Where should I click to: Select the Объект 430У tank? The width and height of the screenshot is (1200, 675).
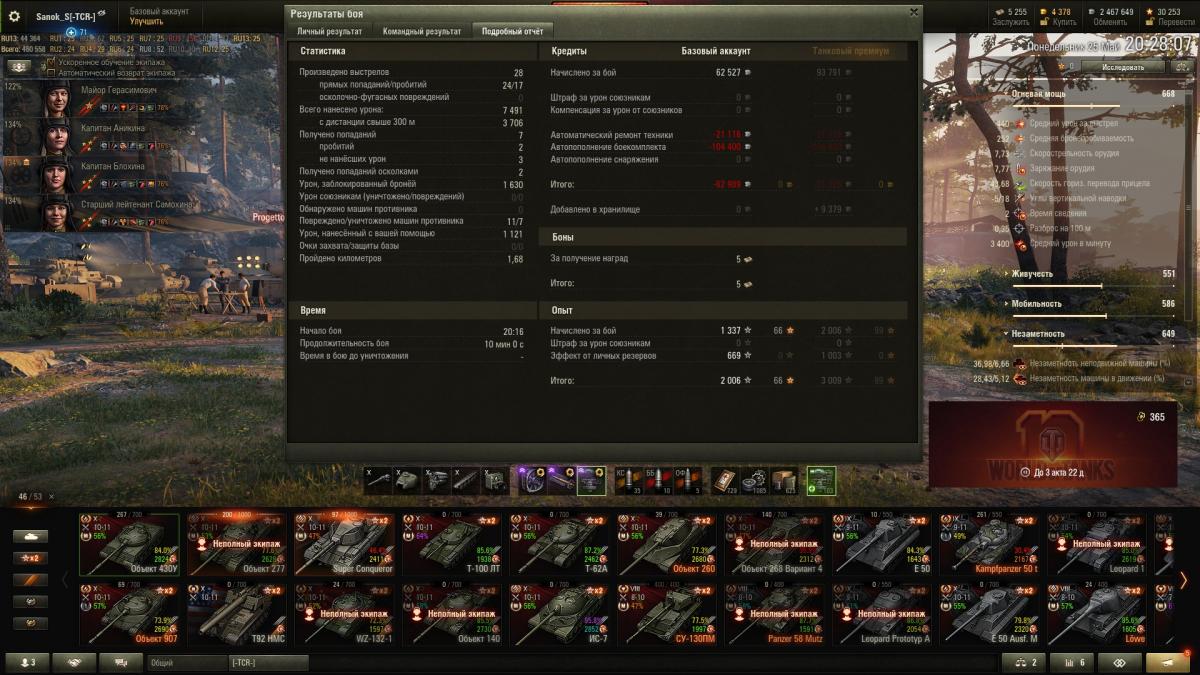coord(130,544)
